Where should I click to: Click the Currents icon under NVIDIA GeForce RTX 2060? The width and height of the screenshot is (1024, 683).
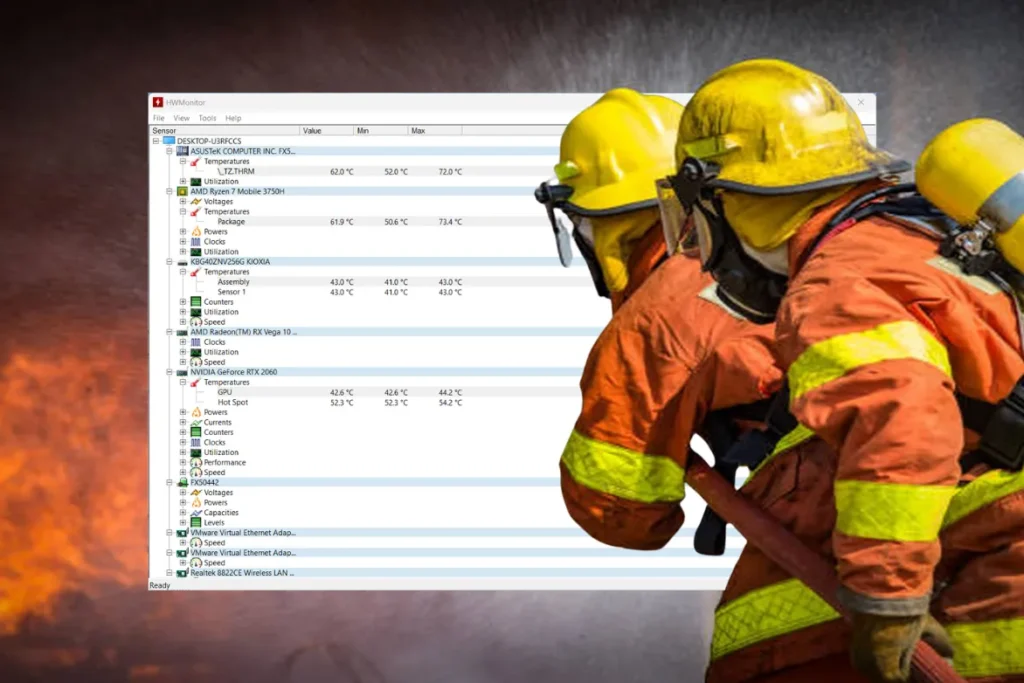click(196, 422)
